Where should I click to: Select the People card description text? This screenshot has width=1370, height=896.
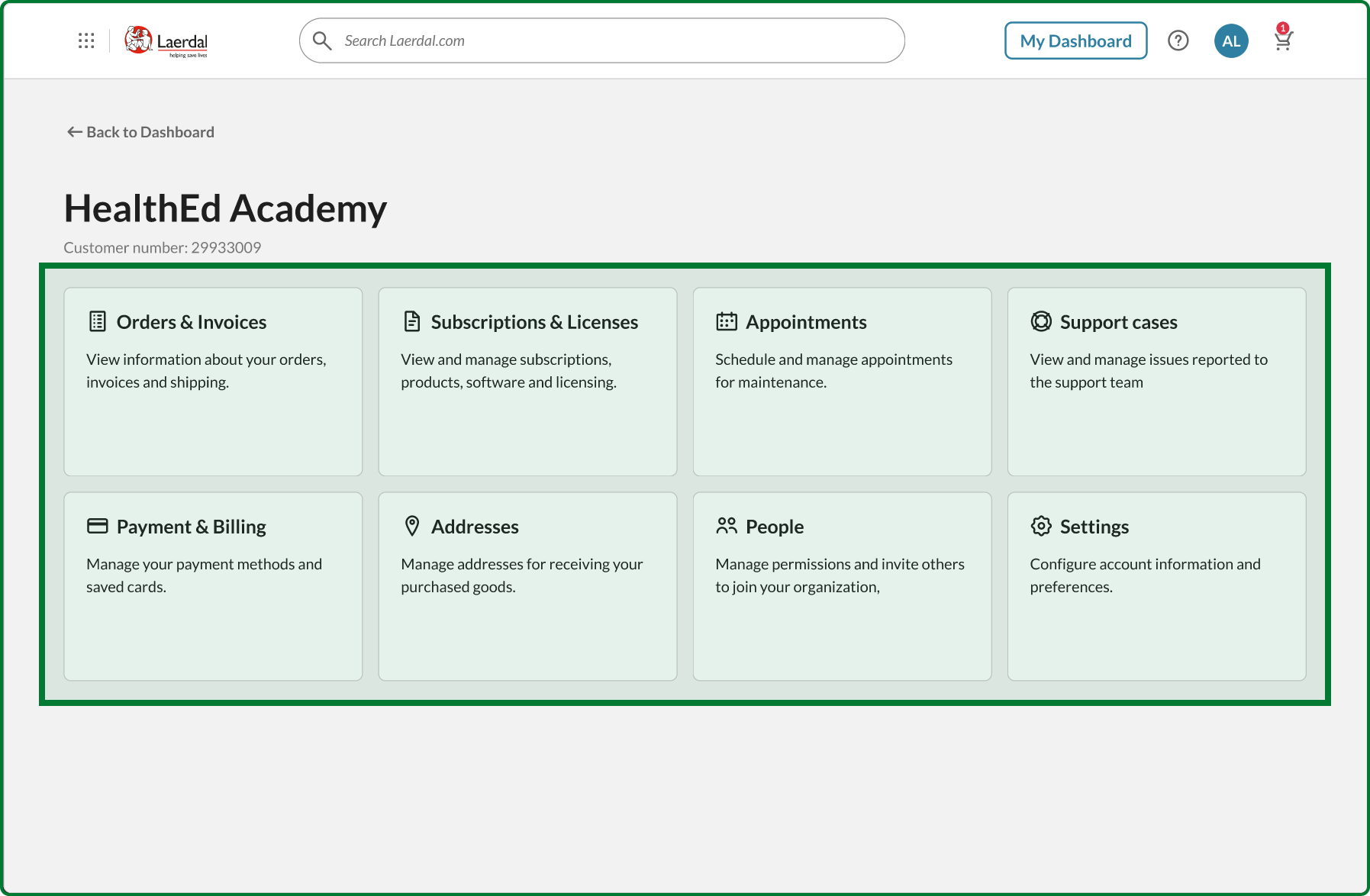pyautogui.click(x=840, y=575)
